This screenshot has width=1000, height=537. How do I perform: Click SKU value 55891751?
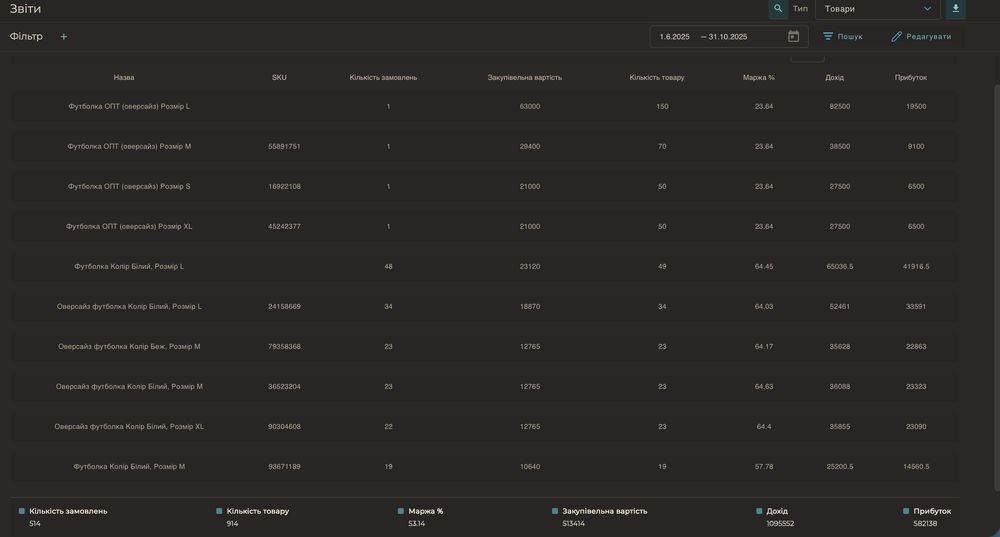click(x=284, y=147)
